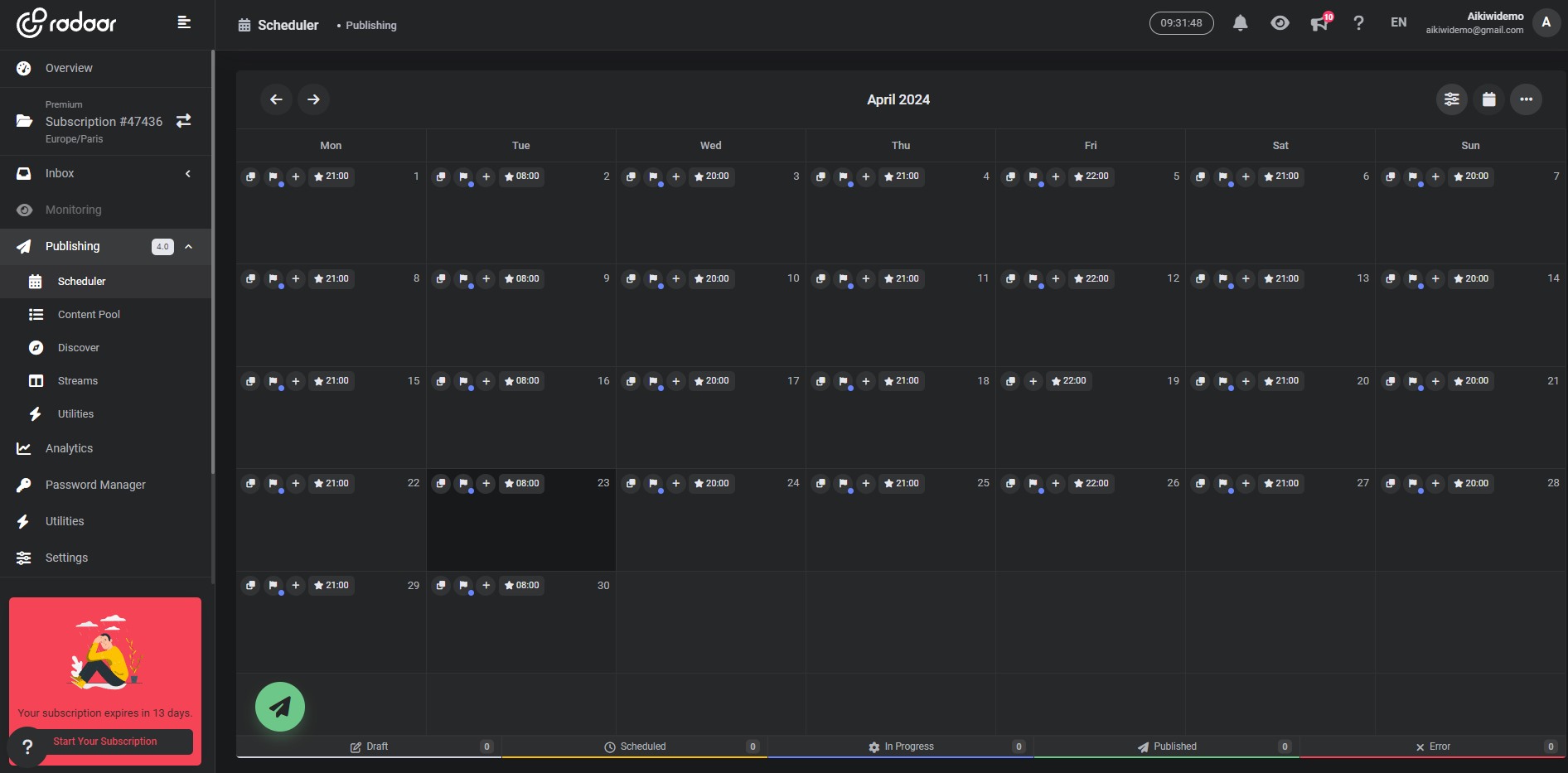This screenshot has height=773, width=1568.
Task: Open Settings in sidebar
Action: (106, 558)
